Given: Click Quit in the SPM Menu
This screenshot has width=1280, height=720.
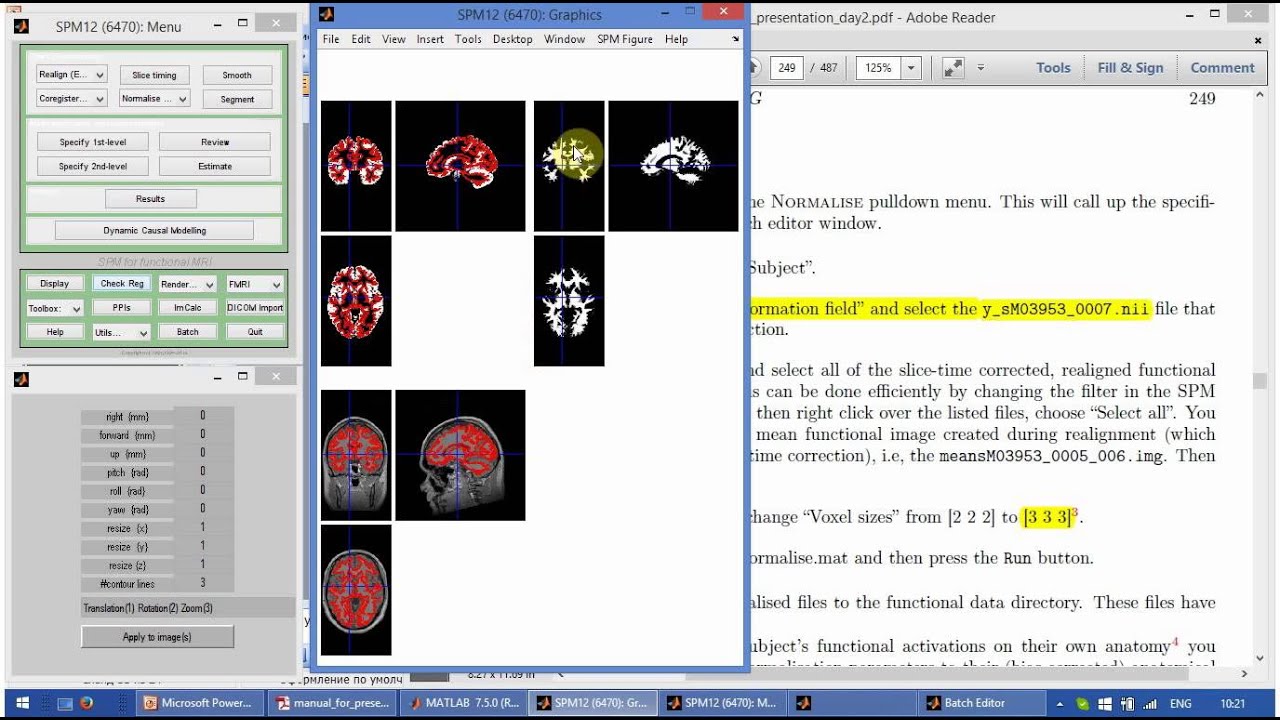Looking at the screenshot, I should (255, 332).
